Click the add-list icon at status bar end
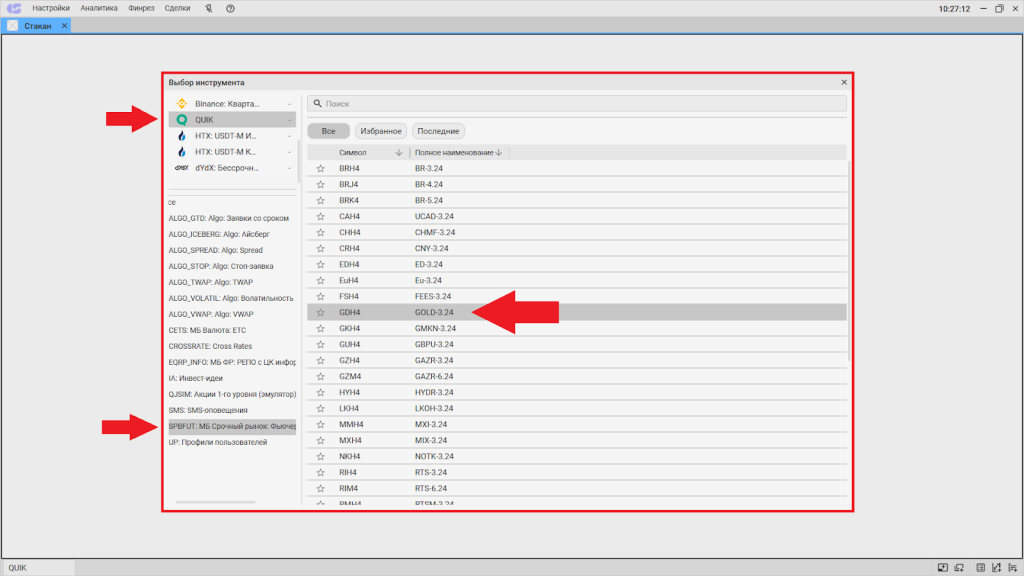Image resolution: width=1024 pixels, height=576 pixels. 1012,568
